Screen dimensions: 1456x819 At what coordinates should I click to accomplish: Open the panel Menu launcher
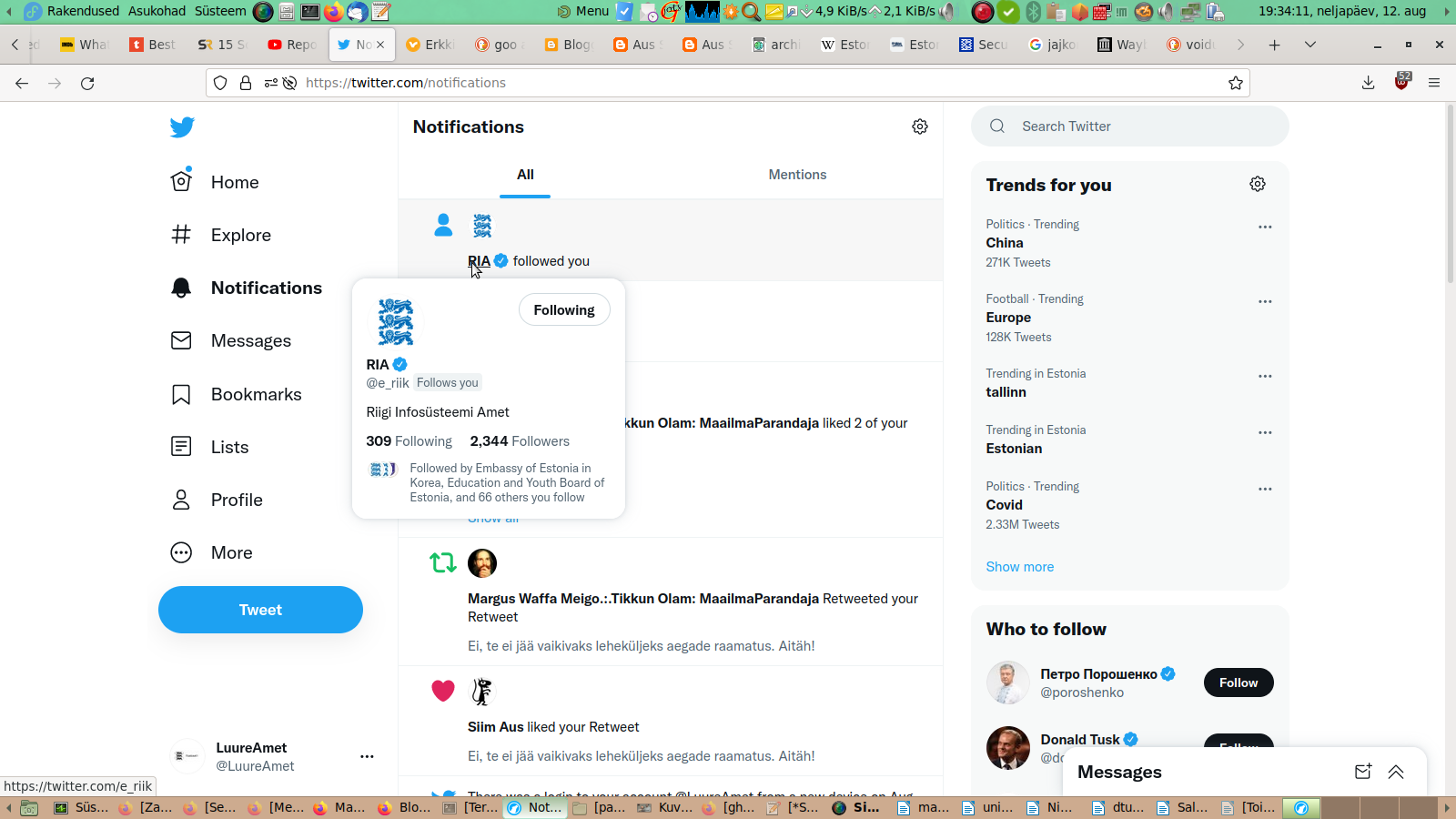coord(583,11)
